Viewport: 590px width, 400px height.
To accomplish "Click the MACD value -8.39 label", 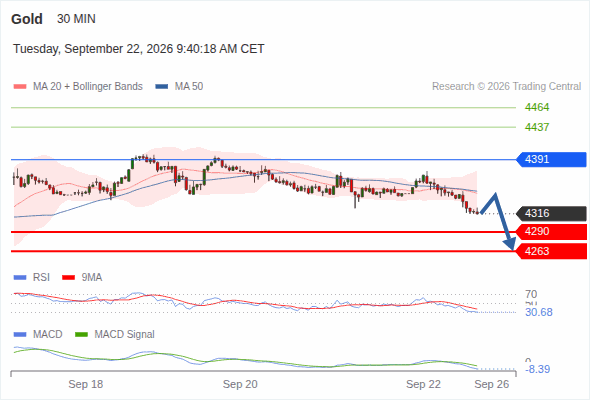I will click(x=538, y=370).
